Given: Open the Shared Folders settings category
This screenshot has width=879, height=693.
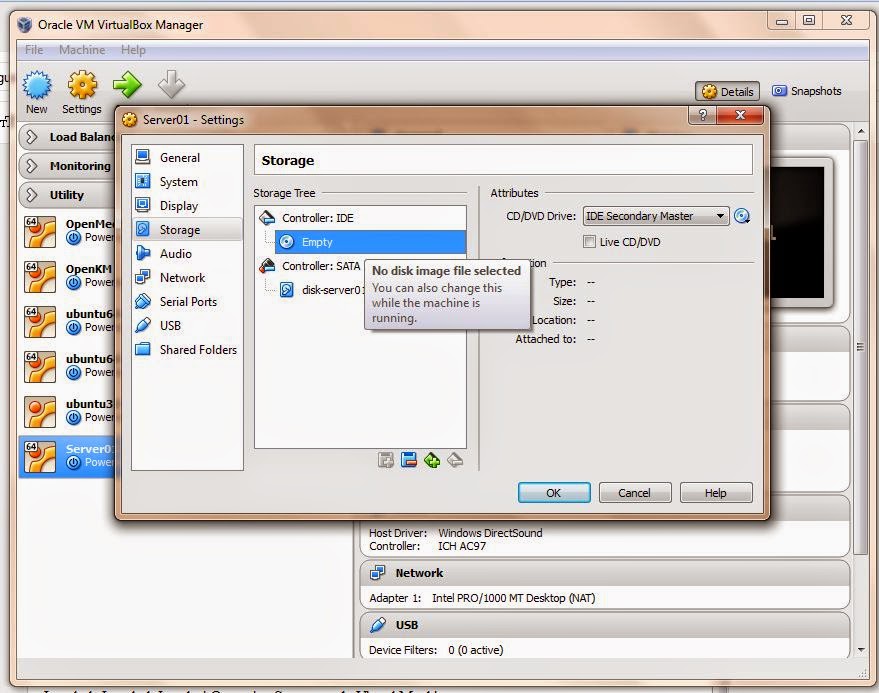Looking at the screenshot, I should 187,349.
